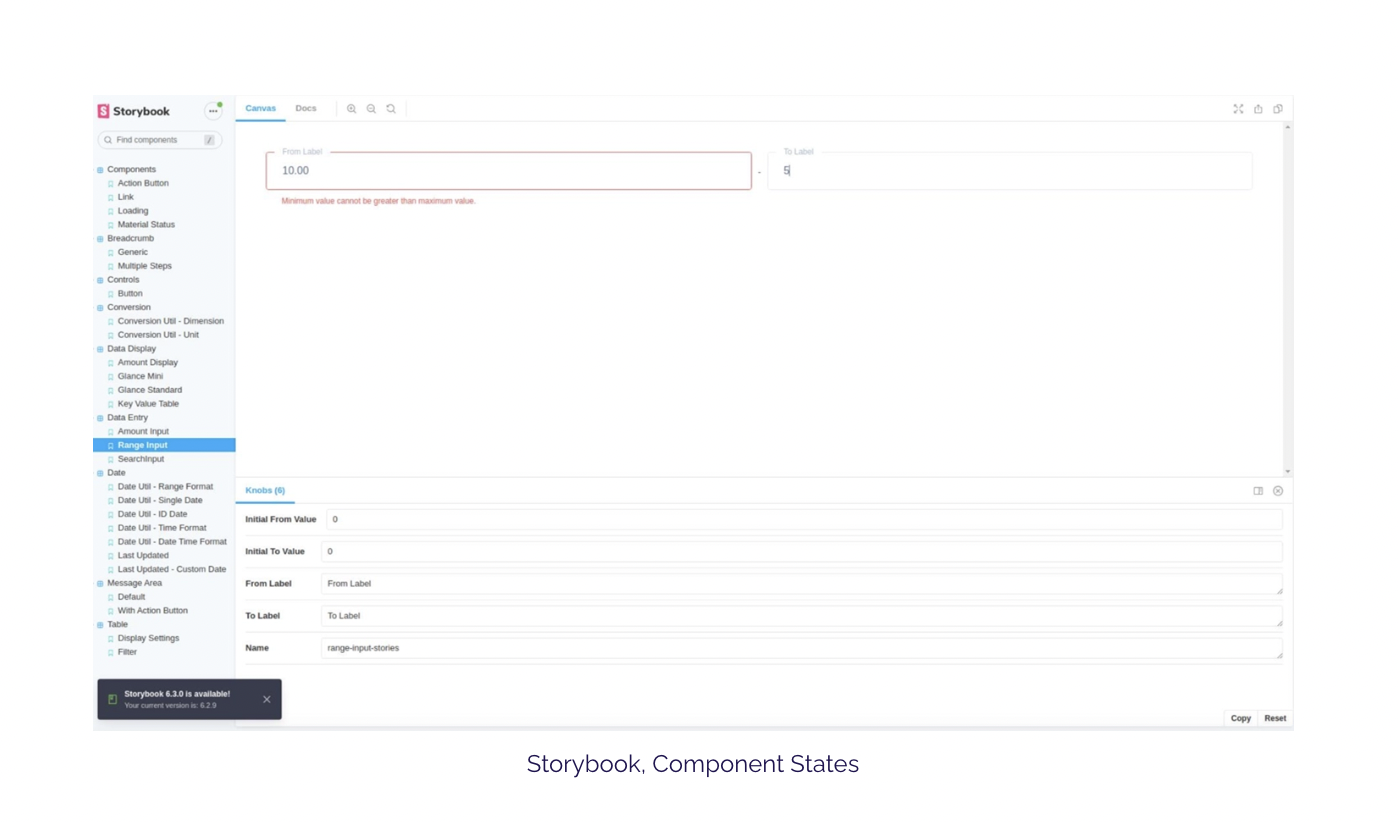Click the Copy button in knobs panel
Image resolution: width=1398 pixels, height=822 pixels.
point(1241,718)
